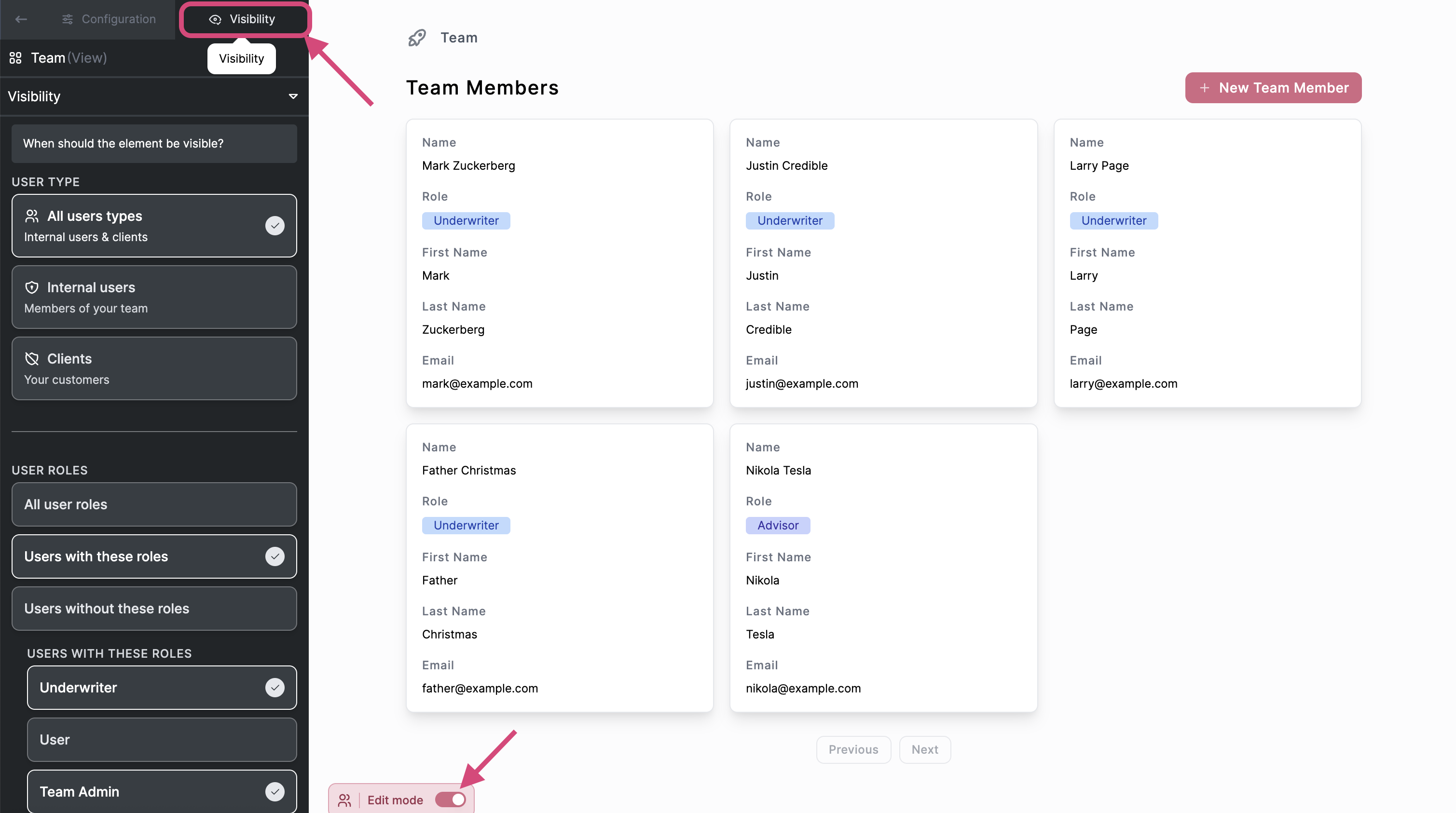Click the Next pagination button
Image resolution: width=1456 pixels, height=813 pixels.
(x=925, y=750)
